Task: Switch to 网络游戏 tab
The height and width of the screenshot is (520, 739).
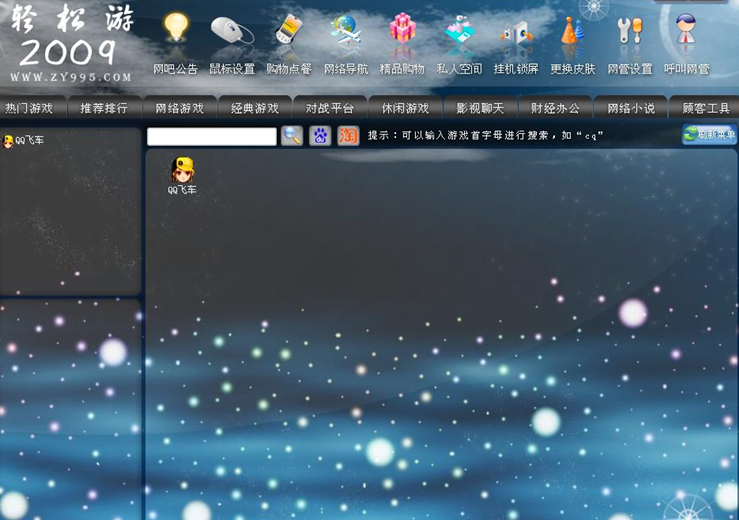Action: 180,108
